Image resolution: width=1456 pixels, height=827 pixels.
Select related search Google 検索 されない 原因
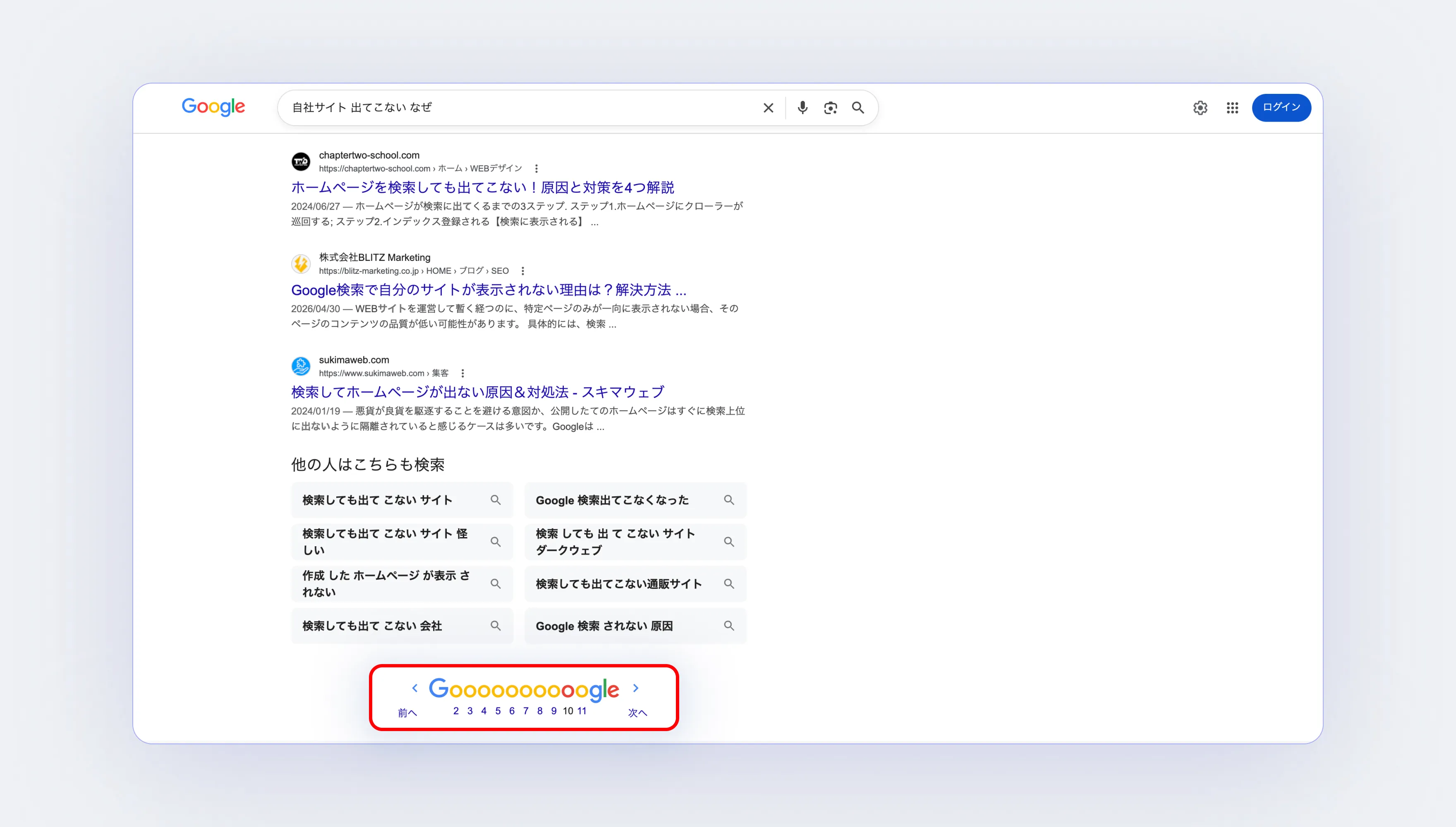click(635, 626)
